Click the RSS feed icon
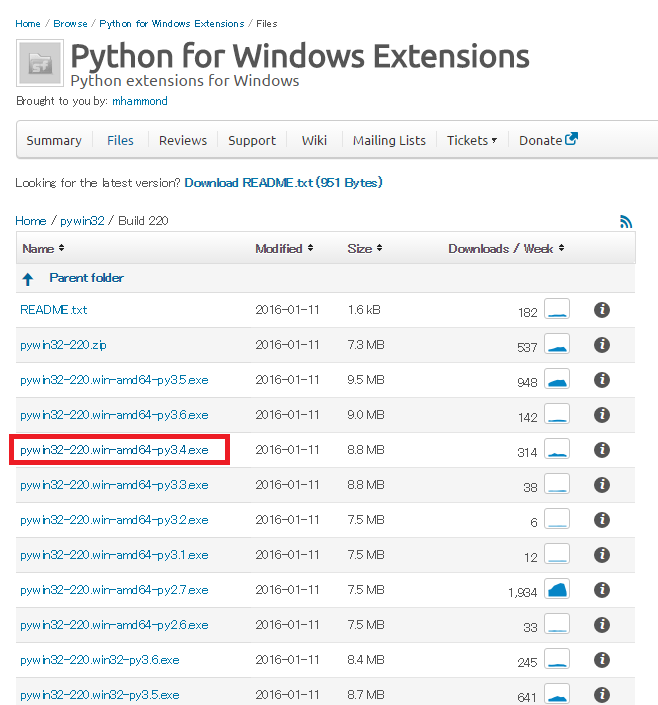 [x=626, y=222]
